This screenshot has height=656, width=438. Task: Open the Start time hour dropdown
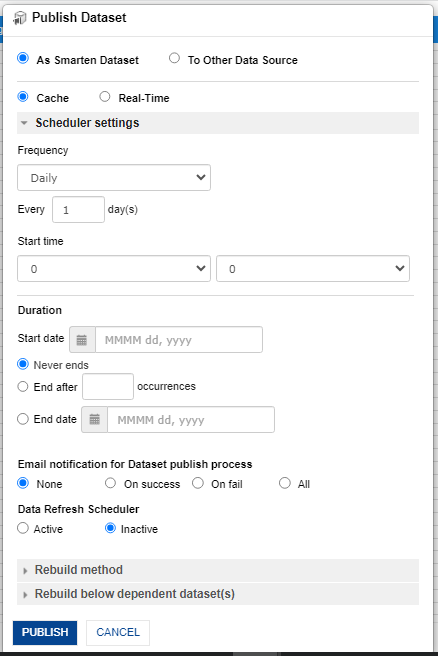click(x=114, y=269)
